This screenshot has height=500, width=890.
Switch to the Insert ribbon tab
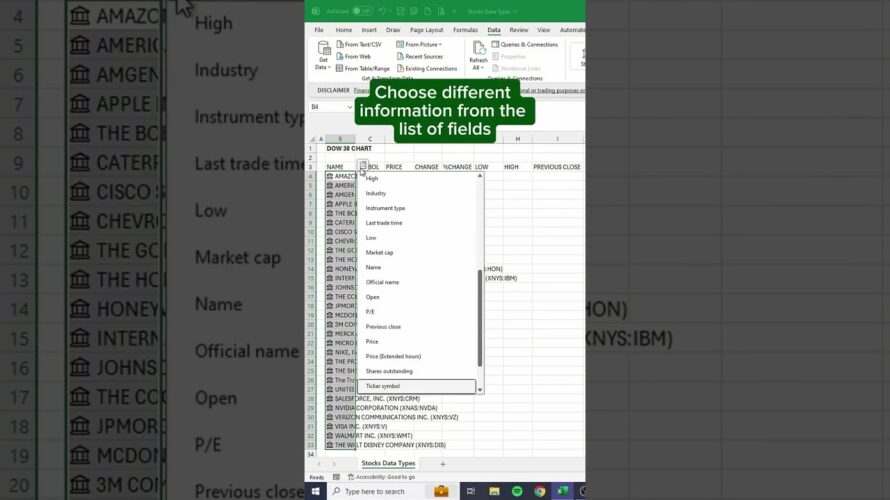(369, 30)
